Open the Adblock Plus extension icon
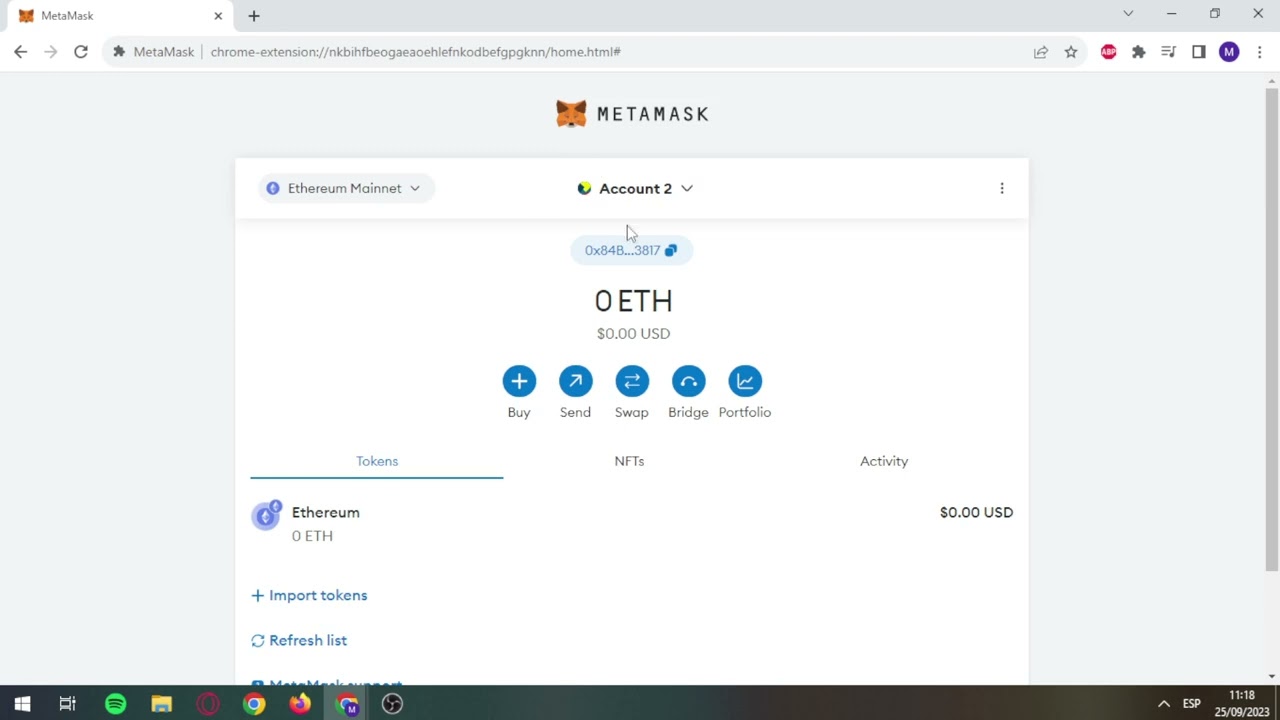1280x720 pixels. (1108, 52)
